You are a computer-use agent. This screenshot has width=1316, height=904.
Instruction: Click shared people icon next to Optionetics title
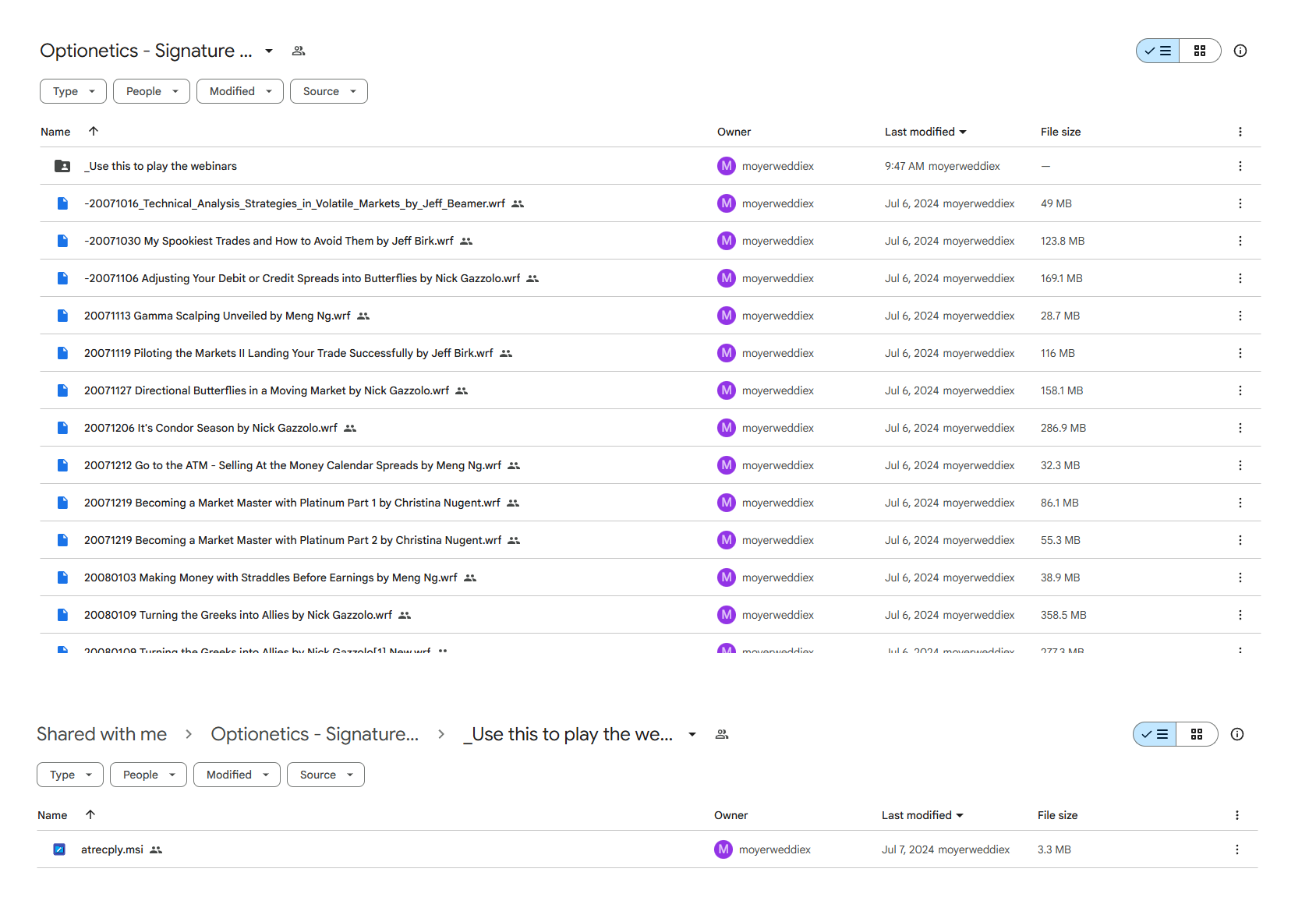point(299,51)
